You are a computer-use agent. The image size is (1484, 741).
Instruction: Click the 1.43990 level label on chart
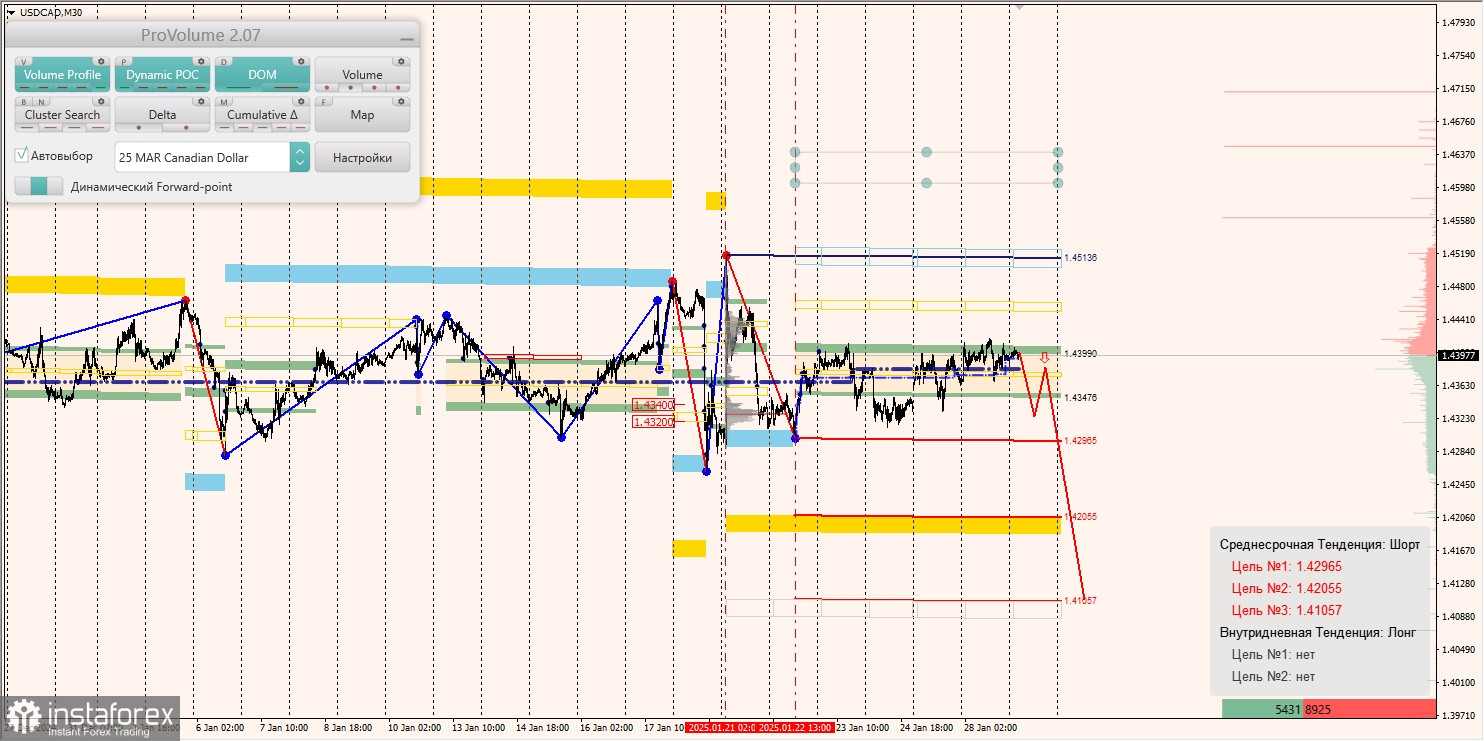1080,354
